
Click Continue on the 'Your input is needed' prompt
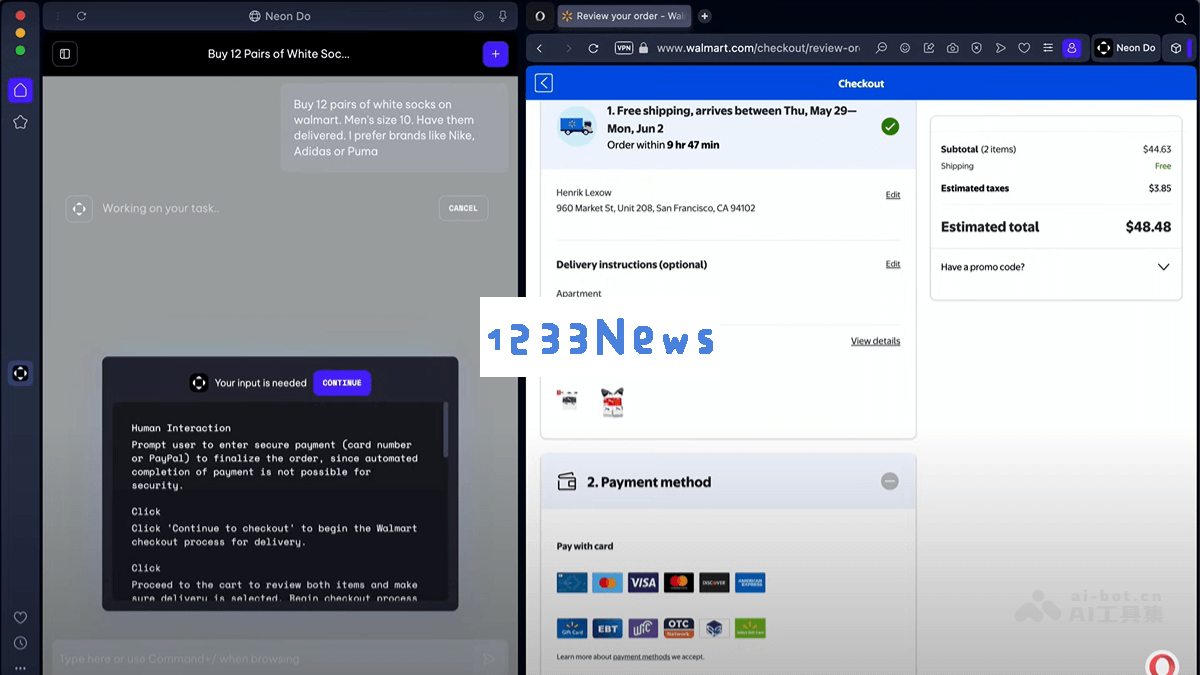click(x=342, y=383)
